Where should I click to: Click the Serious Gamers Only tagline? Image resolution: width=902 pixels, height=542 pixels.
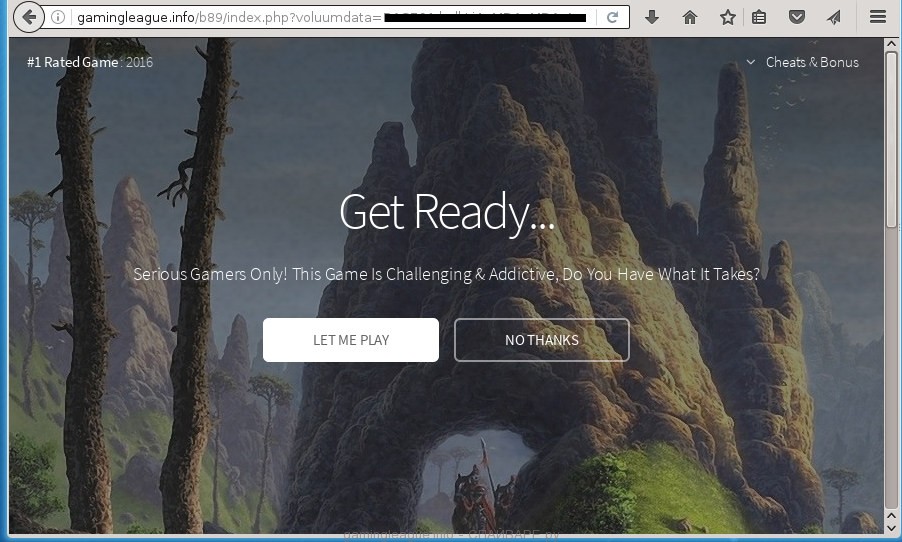click(x=446, y=274)
